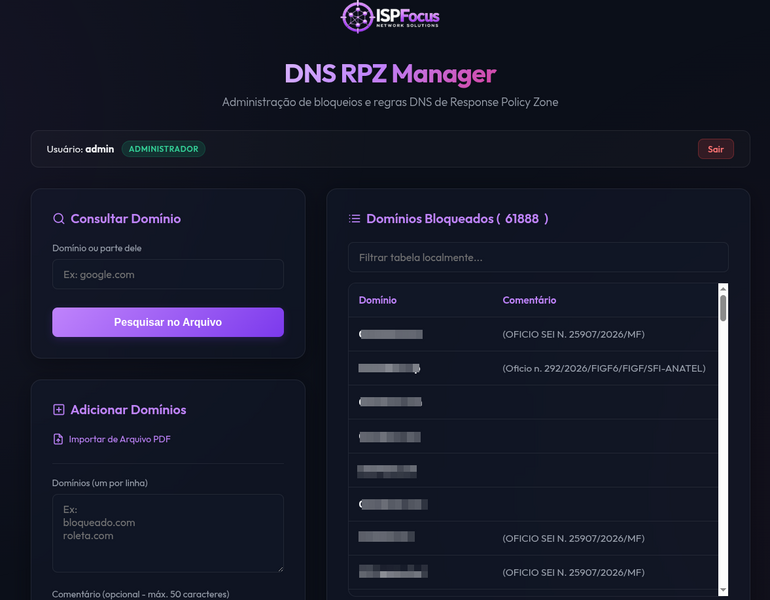
Task: Focus the Domínios (um por linha) textarea
Action: (168, 533)
